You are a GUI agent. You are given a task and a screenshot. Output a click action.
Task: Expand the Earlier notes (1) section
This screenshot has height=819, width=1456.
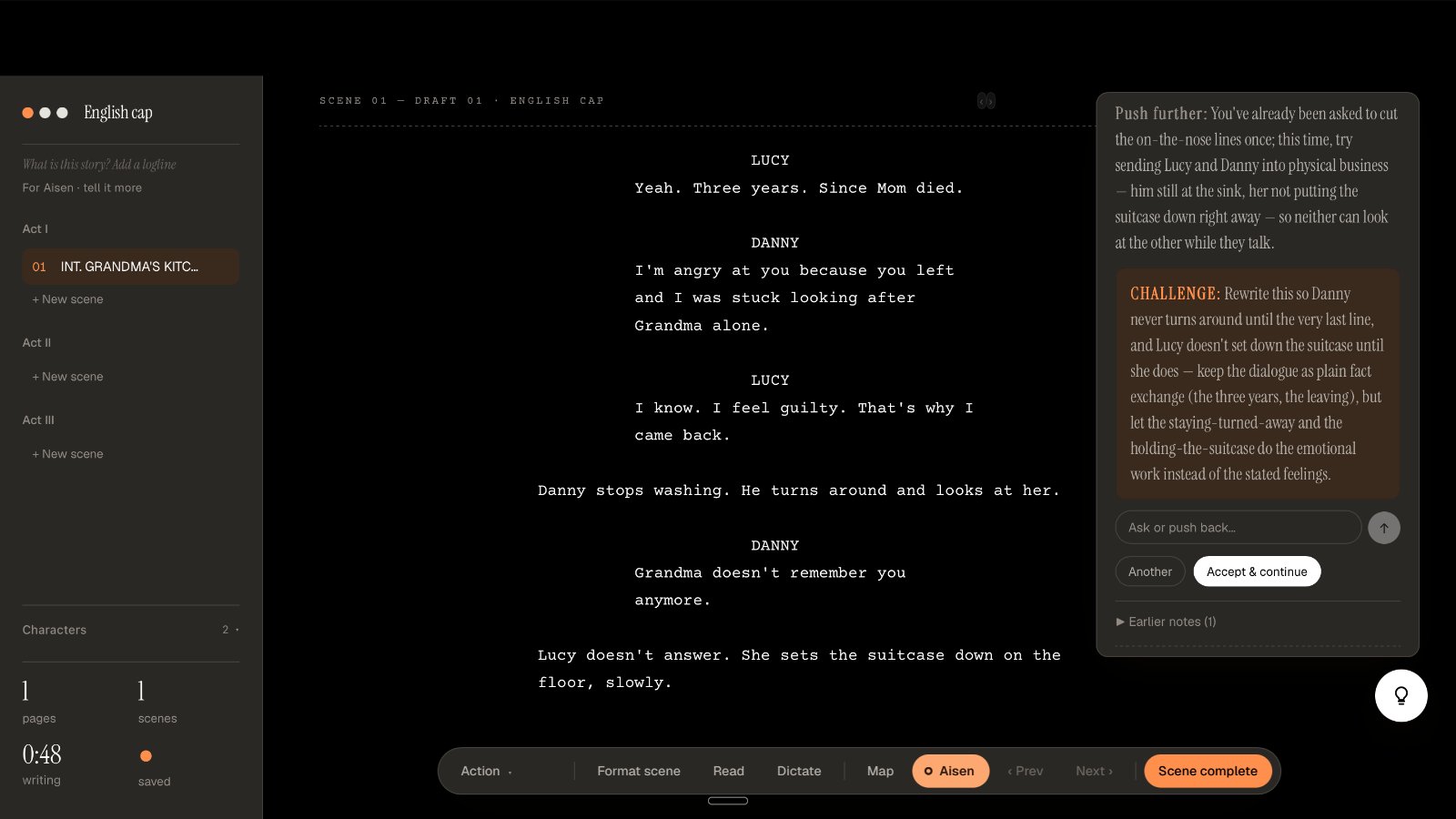pyautogui.click(x=1166, y=622)
